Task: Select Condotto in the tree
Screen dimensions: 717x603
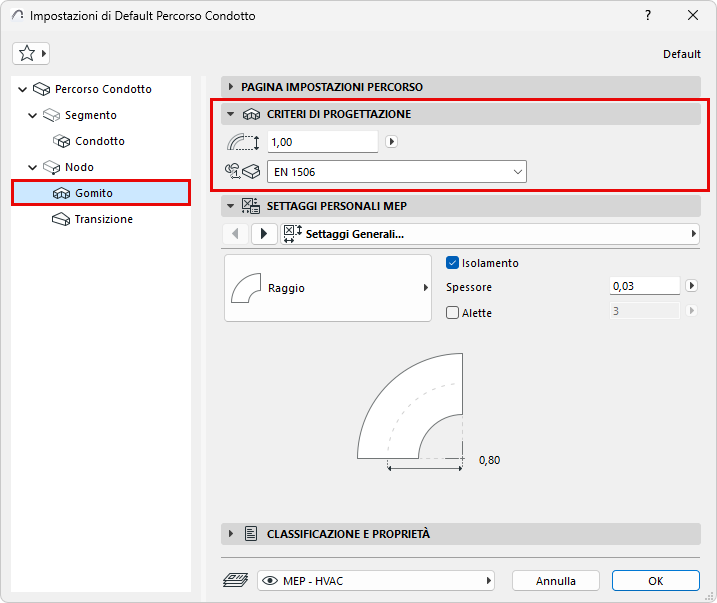Action: (x=99, y=141)
